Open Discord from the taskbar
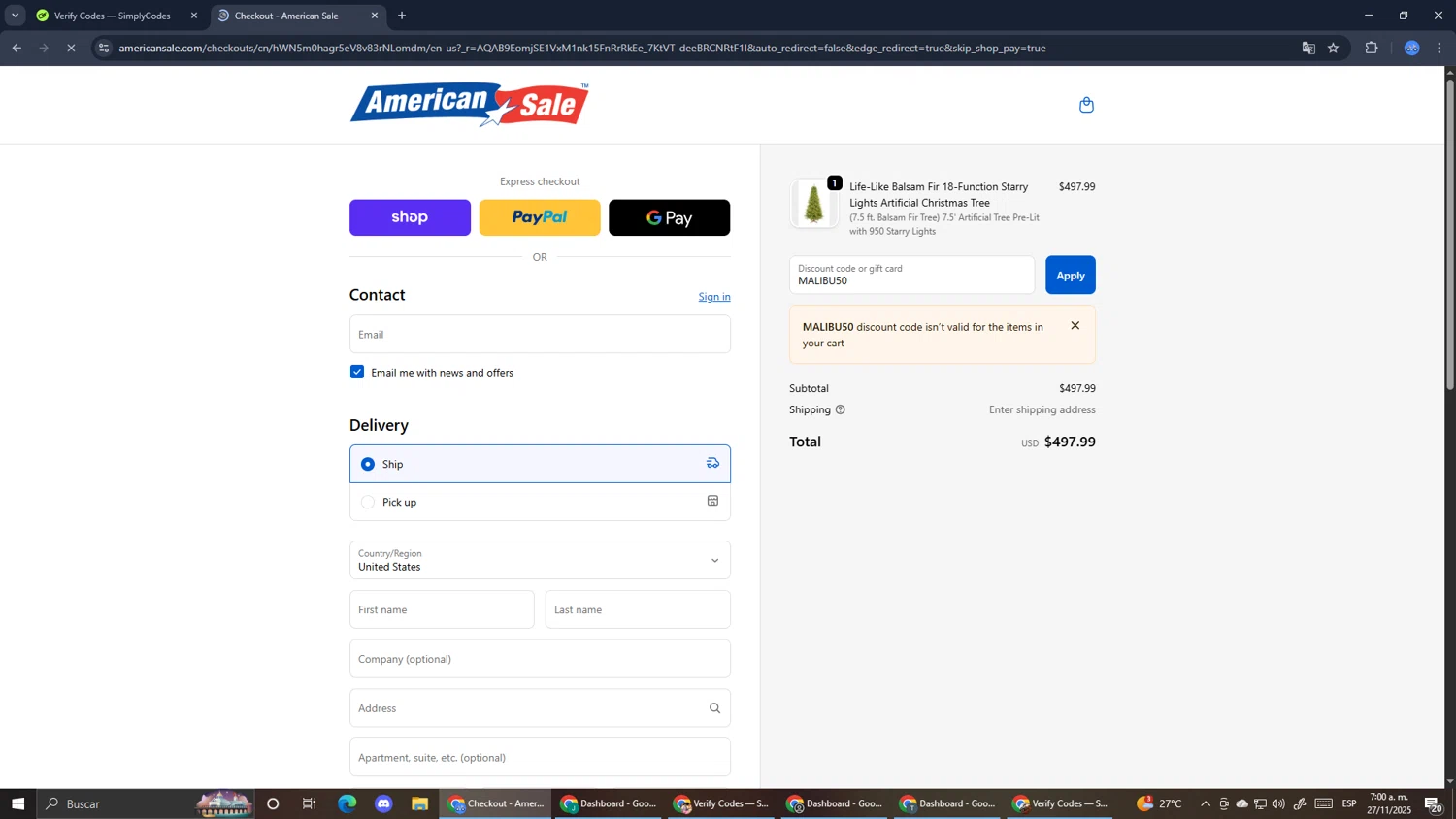This screenshot has width=1456, height=819. (x=383, y=803)
